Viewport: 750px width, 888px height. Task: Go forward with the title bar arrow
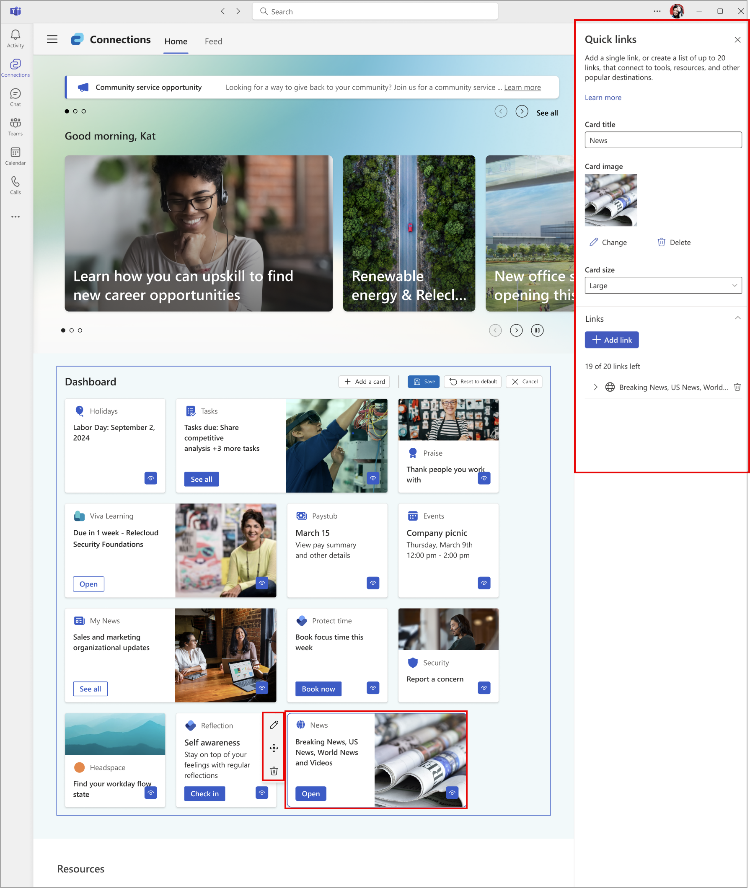click(238, 11)
